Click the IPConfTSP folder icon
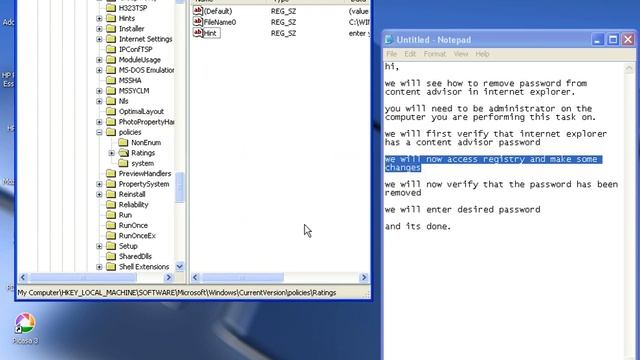Viewport: 640px width, 360px height. 111,49
